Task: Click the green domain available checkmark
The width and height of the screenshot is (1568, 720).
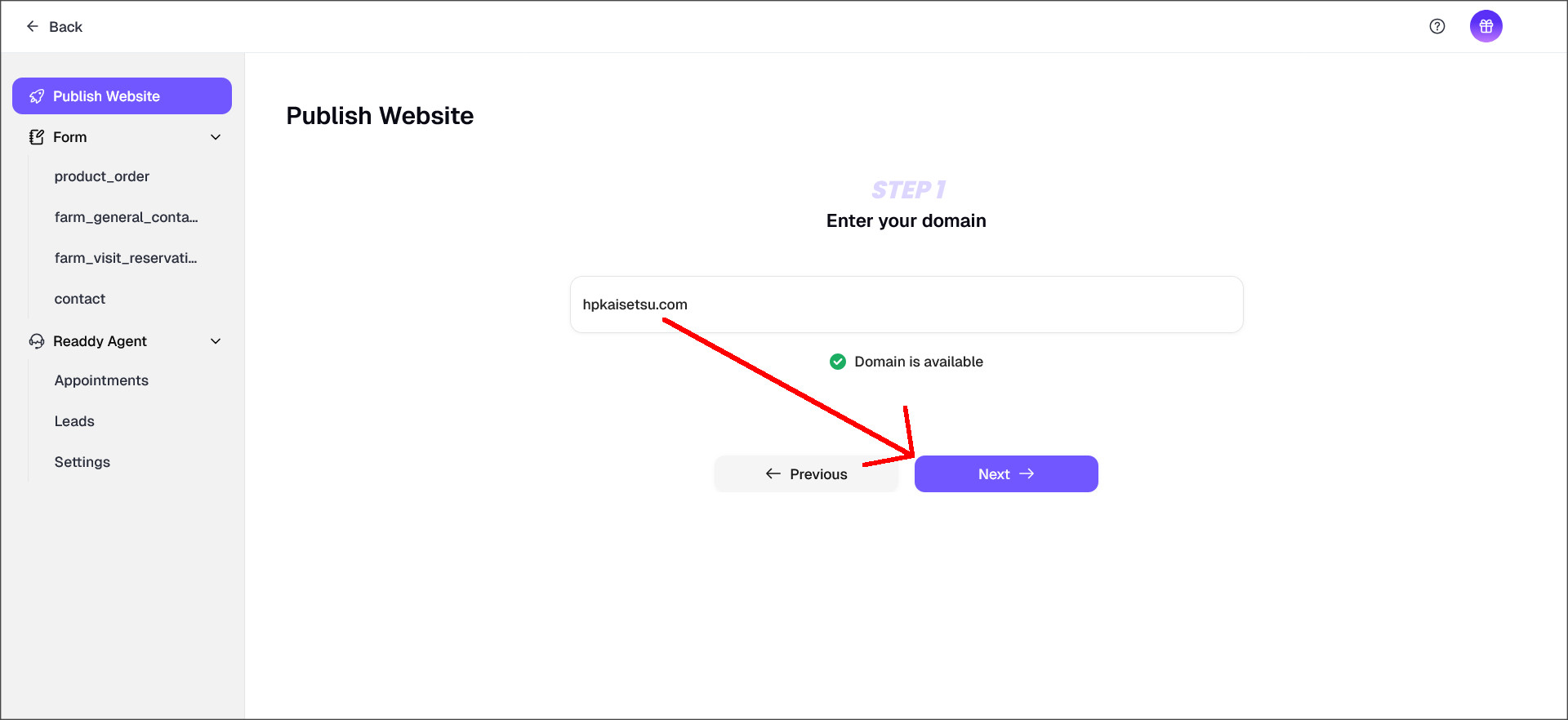Action: coord(837,362)
